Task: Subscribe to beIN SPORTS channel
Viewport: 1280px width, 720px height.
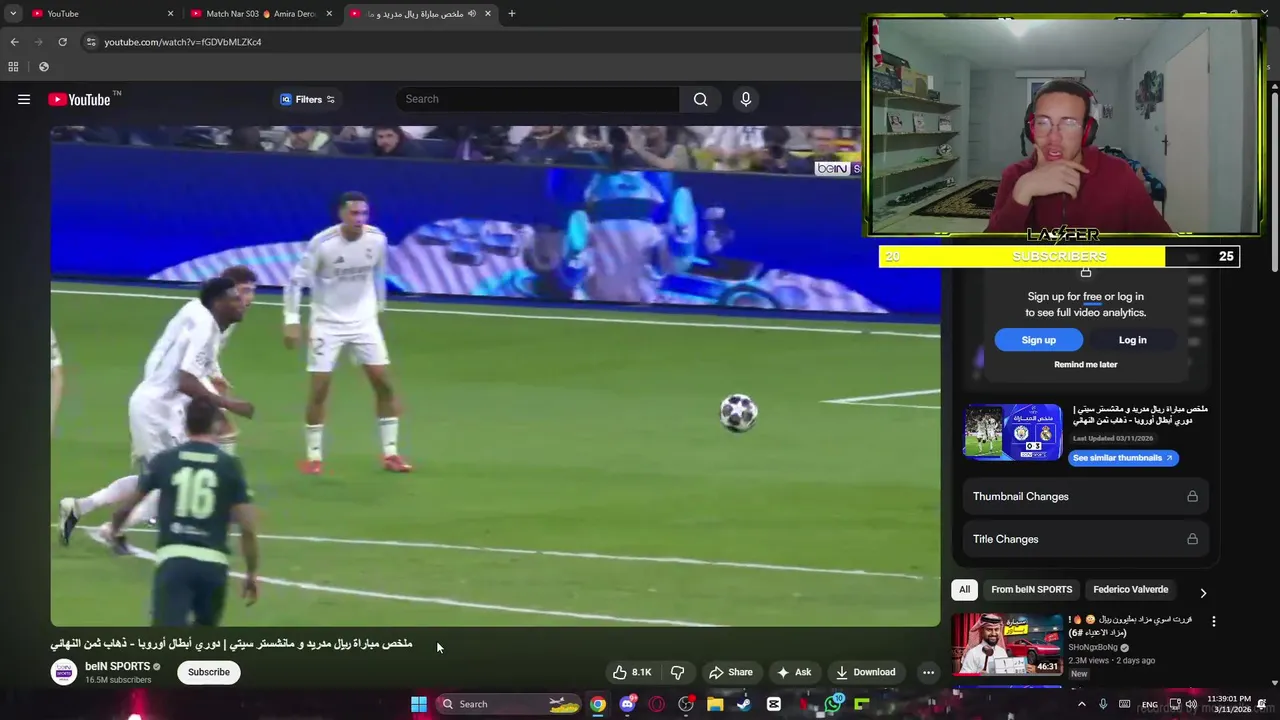Action: click(x=209, y=672)
